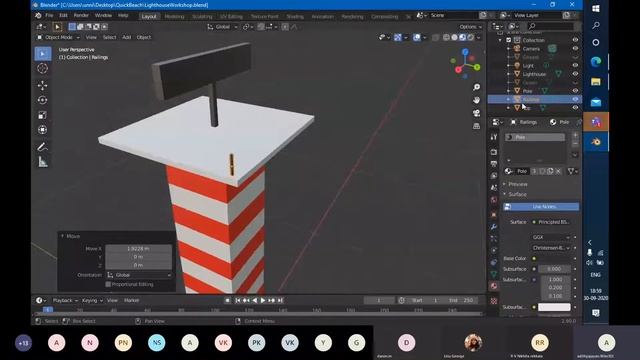Screen dimensions: 640x360
Task: Open the Tool properties tab
Action: pos(494,137)
